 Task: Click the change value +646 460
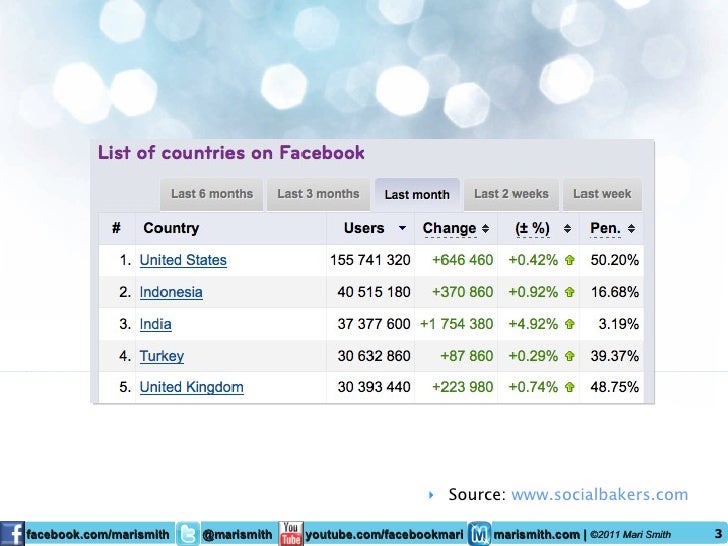point(462,260)
